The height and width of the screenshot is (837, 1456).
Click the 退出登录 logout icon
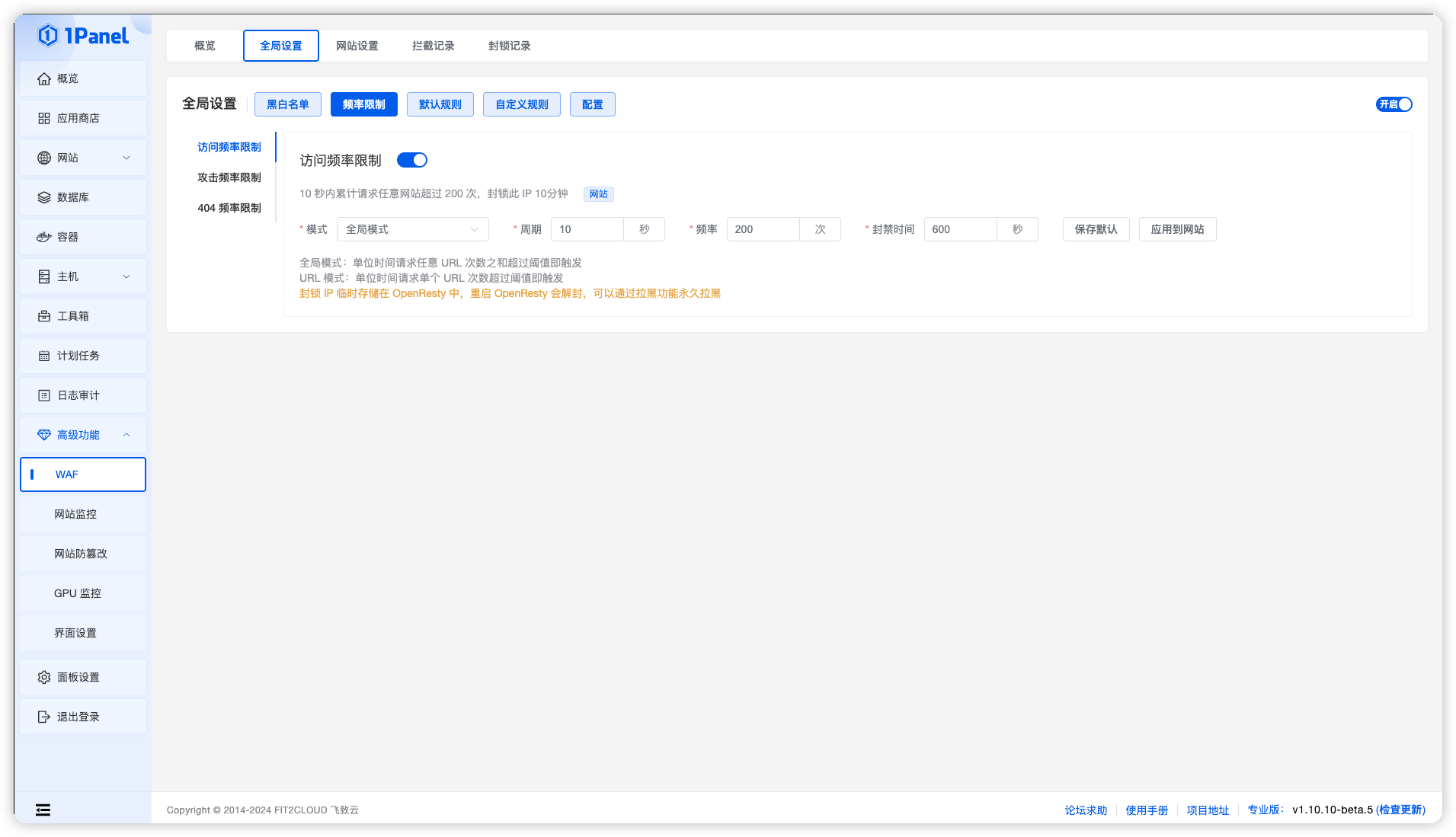coord(44,717)
